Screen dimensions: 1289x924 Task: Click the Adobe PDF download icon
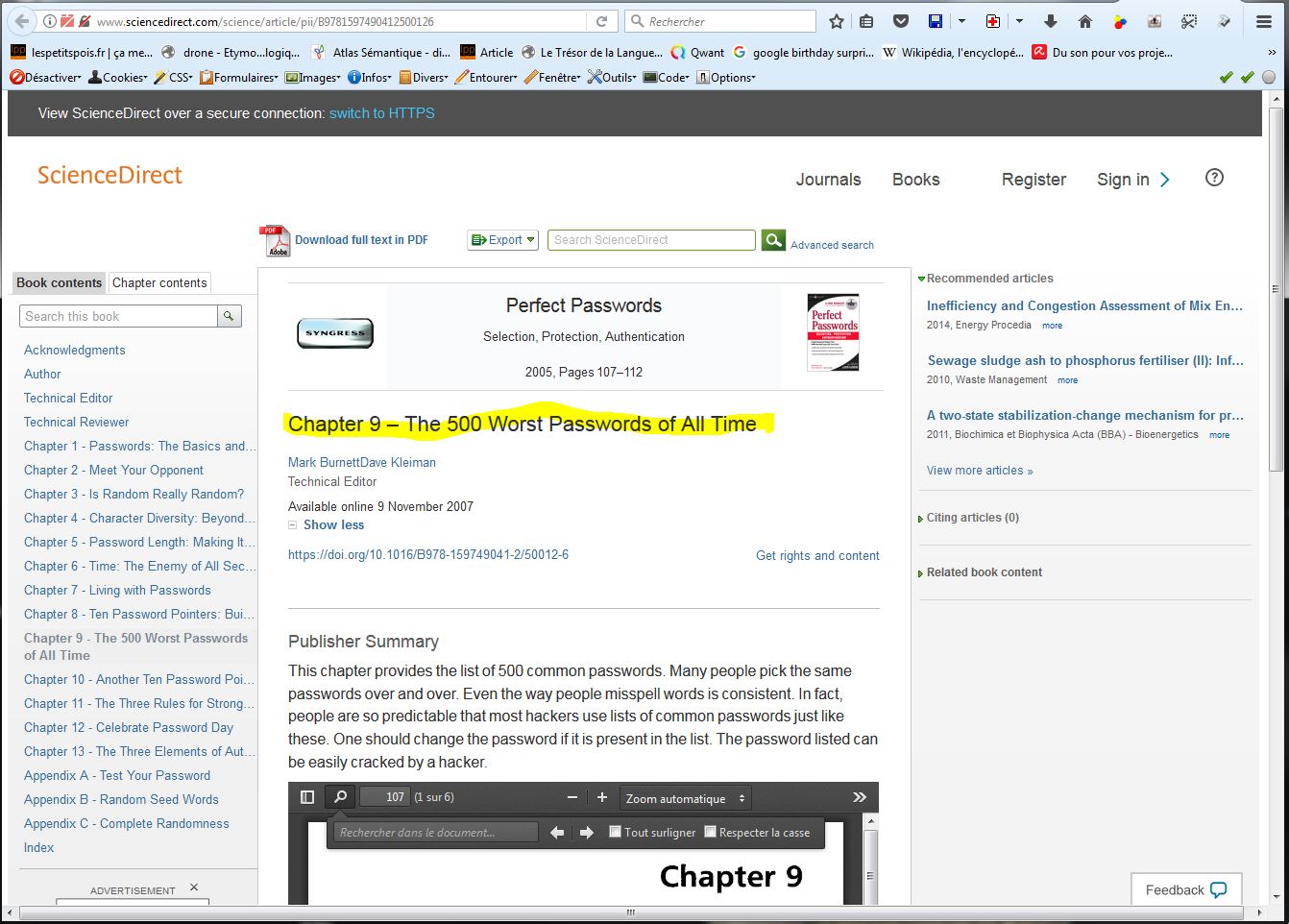click(x=275, y=241)
